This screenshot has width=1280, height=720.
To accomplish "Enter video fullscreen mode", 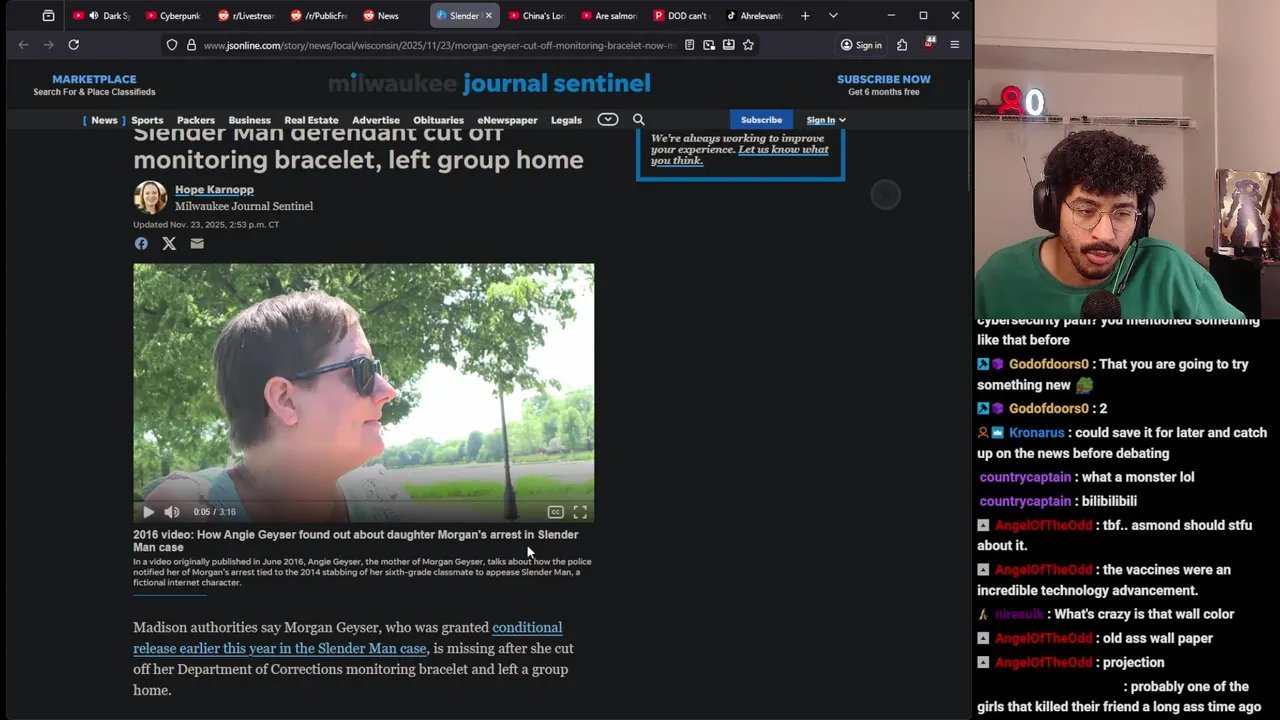I will coord(580,512).
